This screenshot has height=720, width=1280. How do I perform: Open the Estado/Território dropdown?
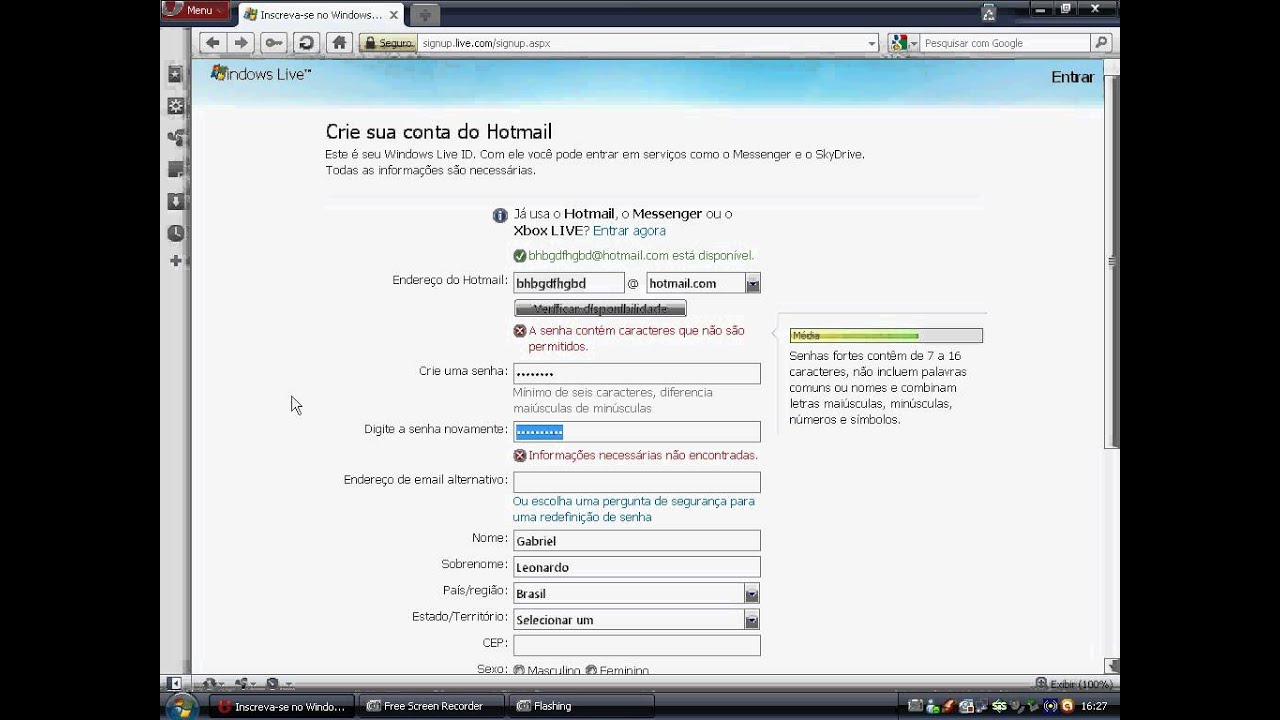[752, 620]
